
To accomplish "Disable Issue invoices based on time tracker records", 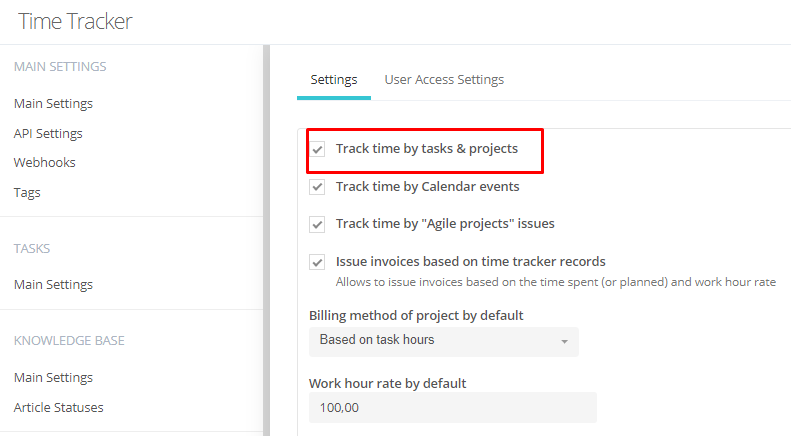I will pyautogui.click(x=317, y=262).
